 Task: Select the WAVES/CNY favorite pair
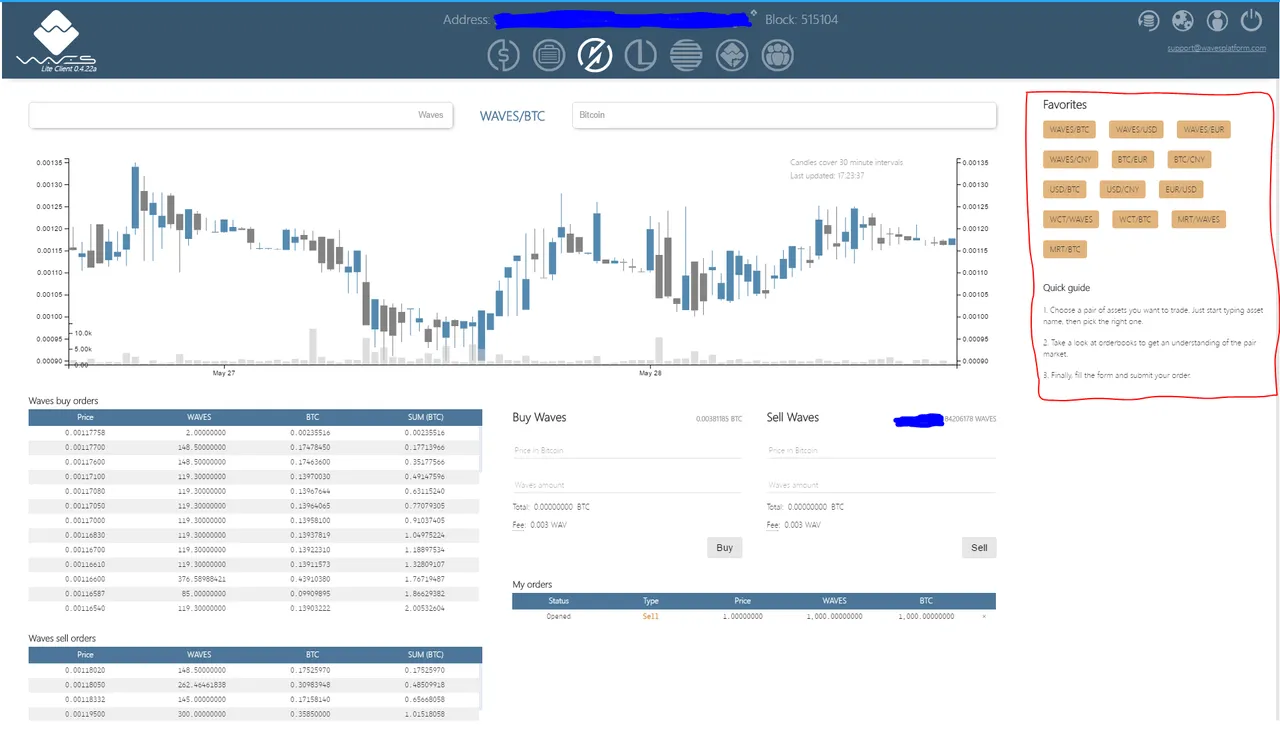pyautogui.click(x=1071, y=159)
